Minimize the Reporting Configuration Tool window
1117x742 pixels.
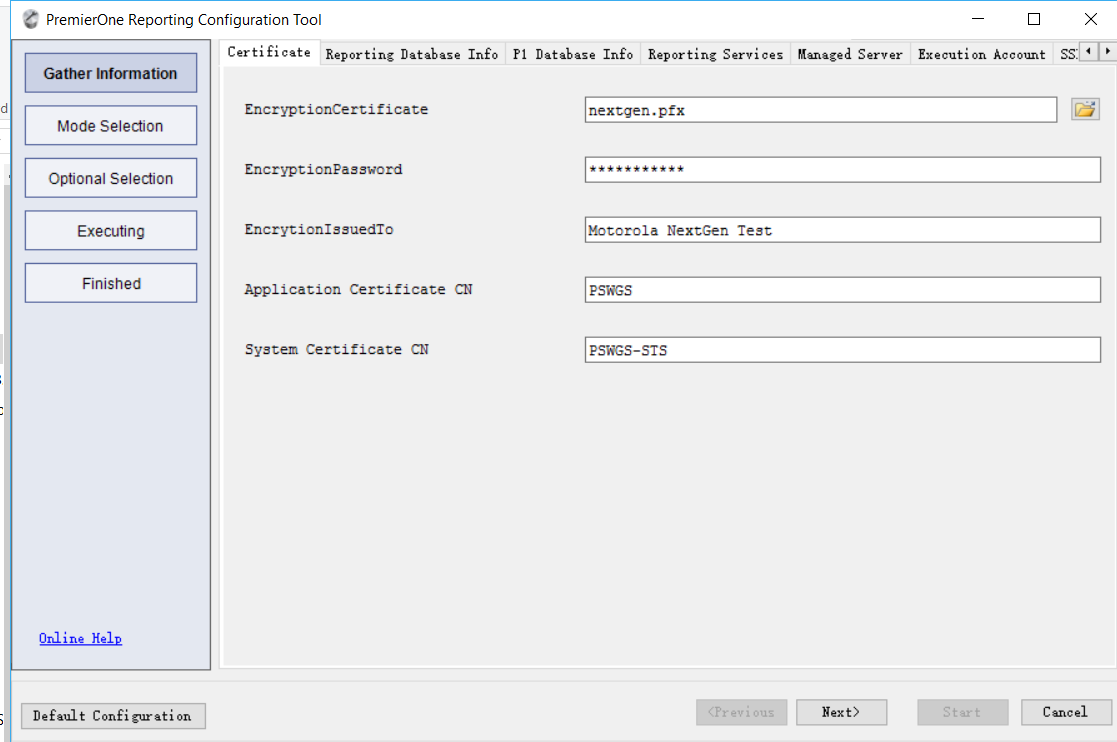[978, 19]
